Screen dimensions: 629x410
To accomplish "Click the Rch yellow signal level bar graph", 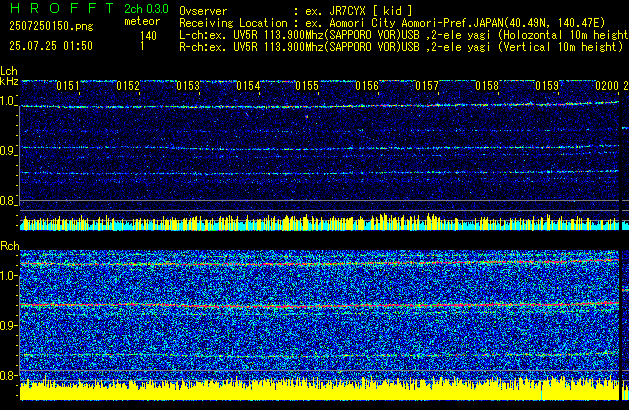I will click(x=319, y=389).
